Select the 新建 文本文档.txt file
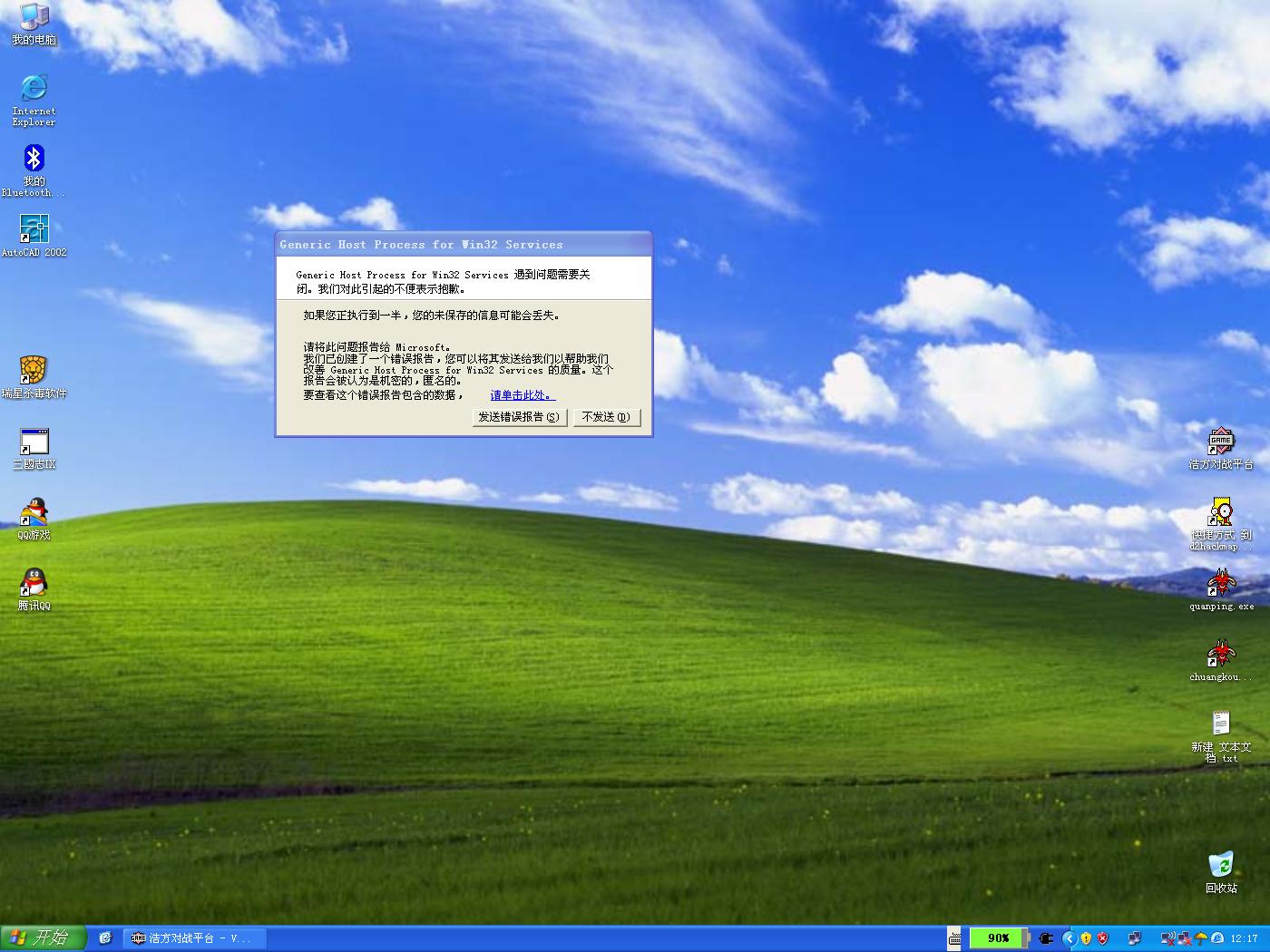This screenshot has height=952, width=1270. tap(1221, 737)
